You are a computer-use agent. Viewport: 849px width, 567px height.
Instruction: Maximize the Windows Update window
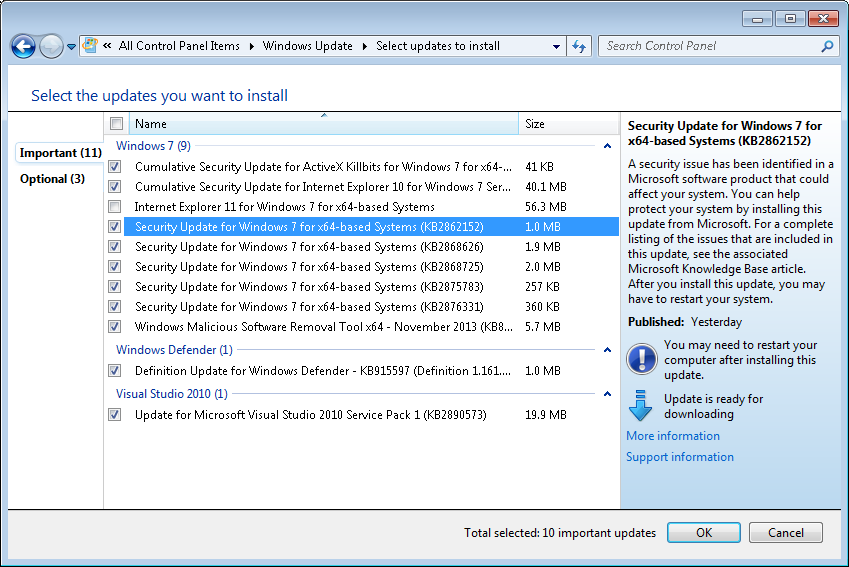point(790,19)
